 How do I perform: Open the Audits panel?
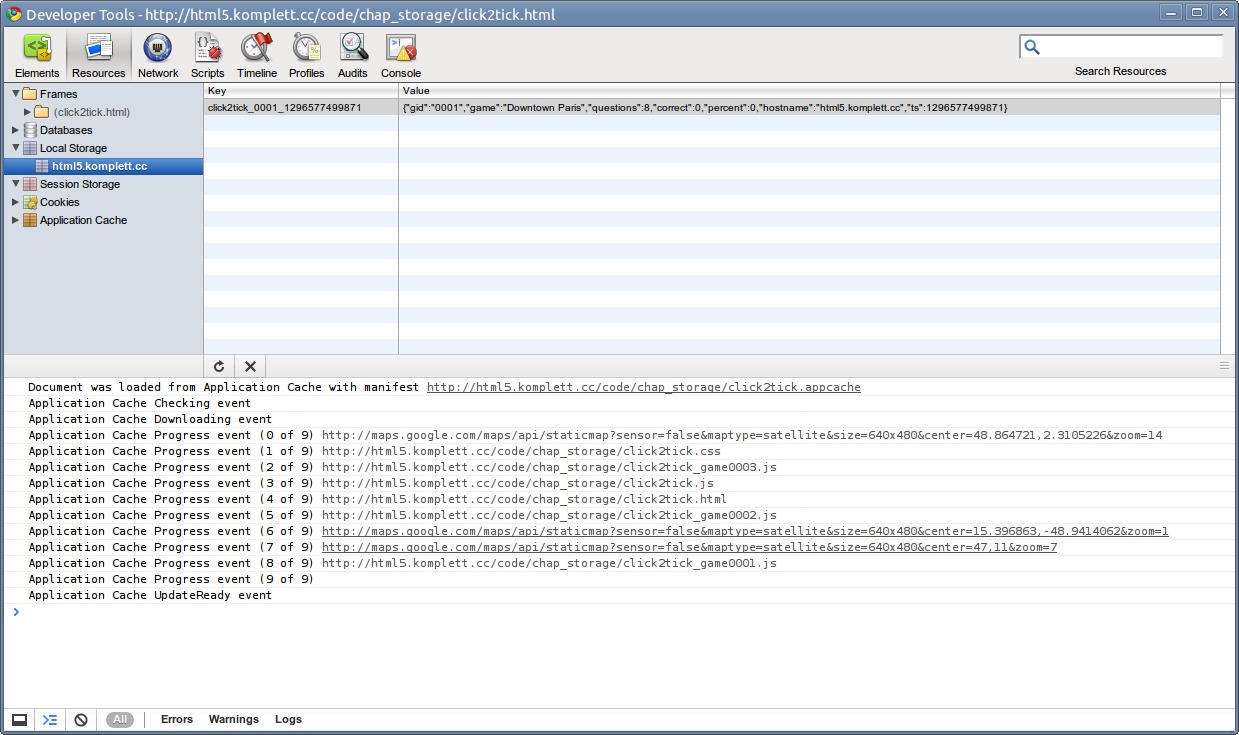click(353, 55)
